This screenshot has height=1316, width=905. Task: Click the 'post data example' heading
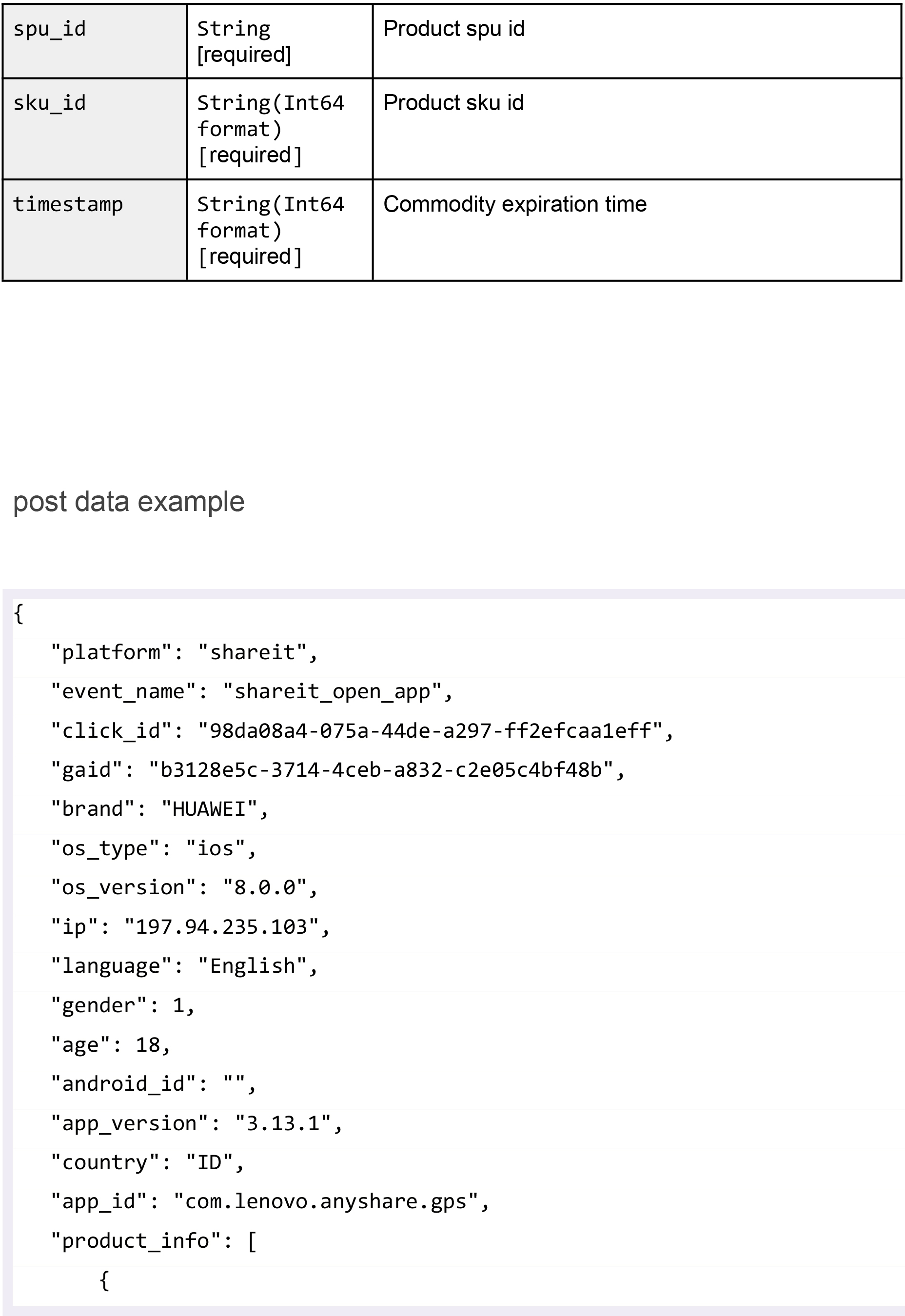click(129, 502)
